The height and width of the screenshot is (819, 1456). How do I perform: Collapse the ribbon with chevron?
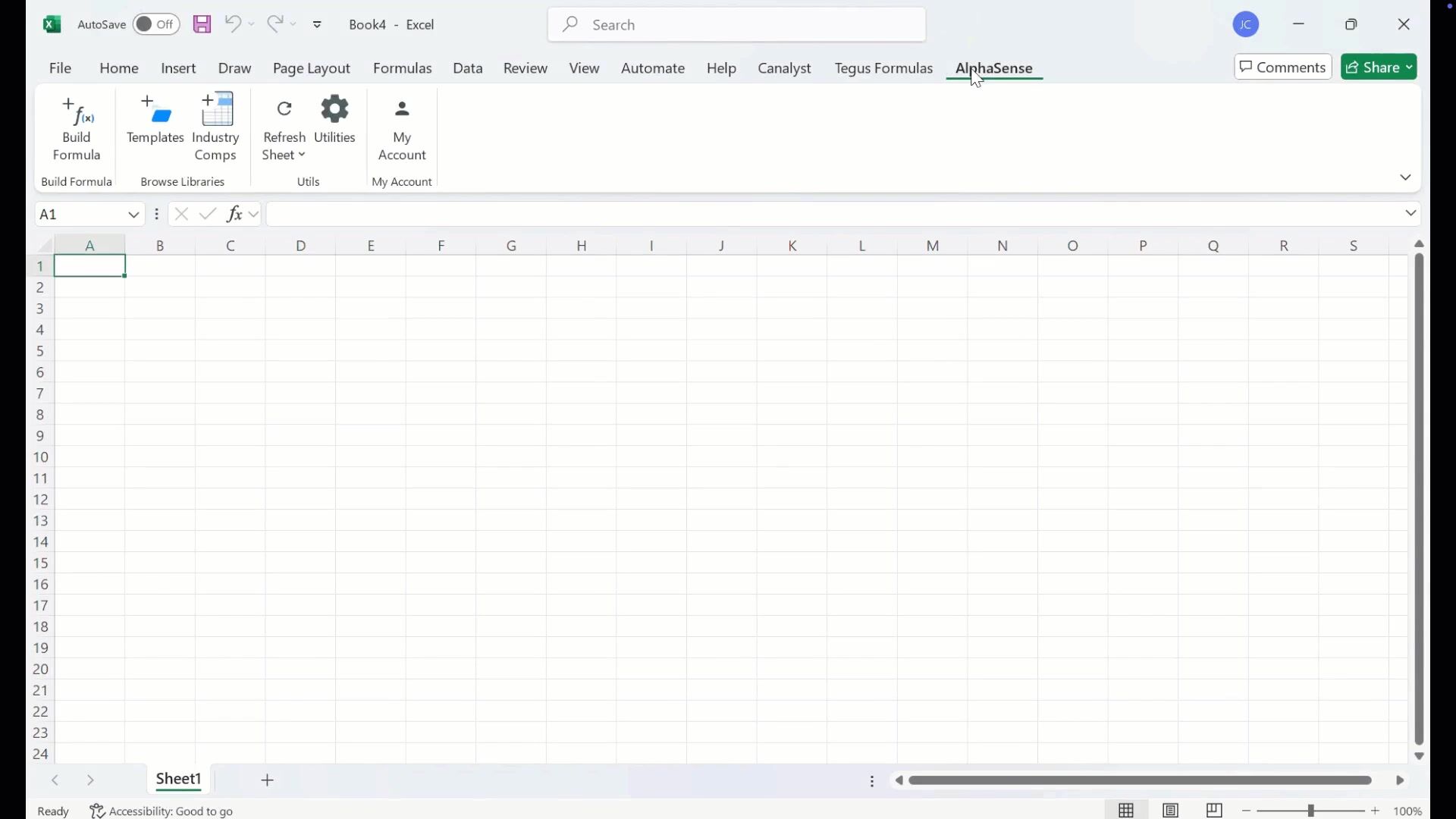point(1405,177)
